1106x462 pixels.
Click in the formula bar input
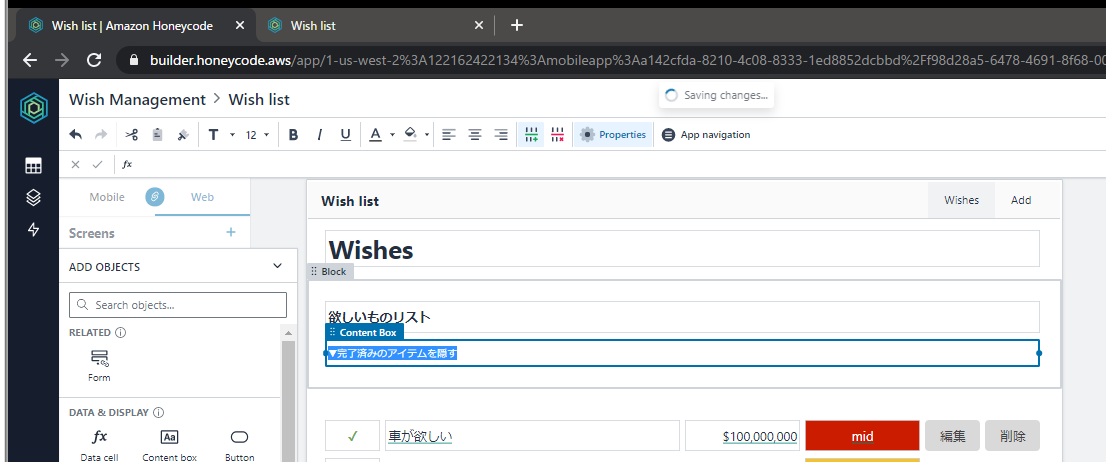621,164
